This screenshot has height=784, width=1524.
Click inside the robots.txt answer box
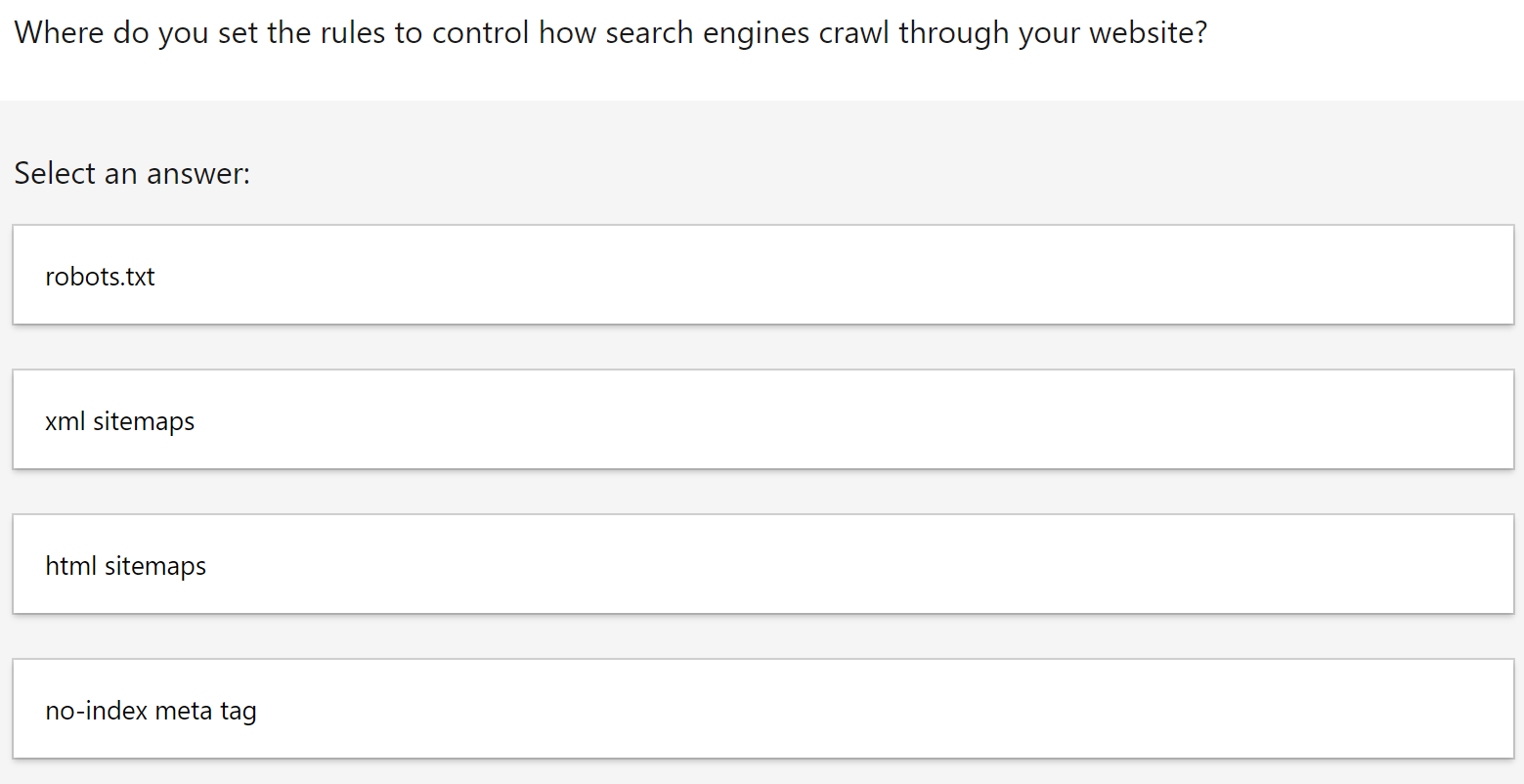click(100, 277)
